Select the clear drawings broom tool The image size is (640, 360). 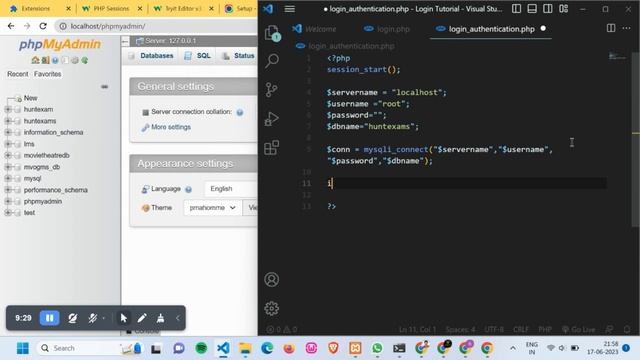(x=160, y=318)
